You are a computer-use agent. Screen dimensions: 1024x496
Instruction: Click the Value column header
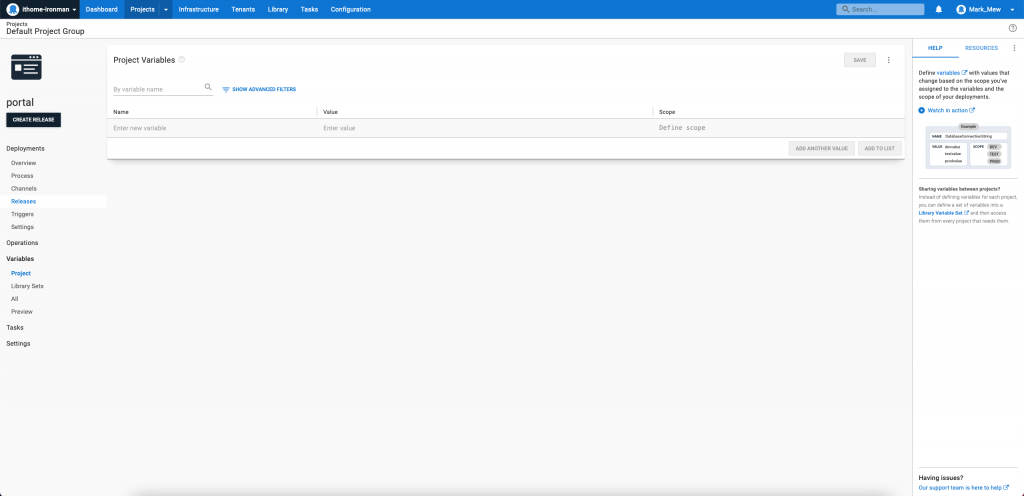[x=330, y=112]
